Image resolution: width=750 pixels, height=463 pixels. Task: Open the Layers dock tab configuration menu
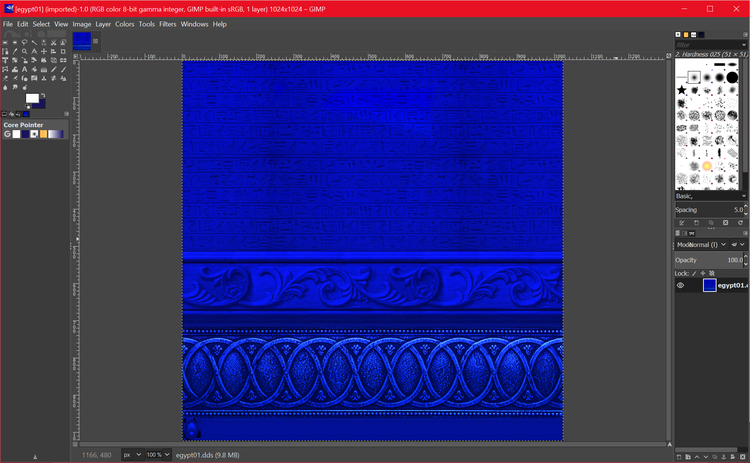coord(745,233)
